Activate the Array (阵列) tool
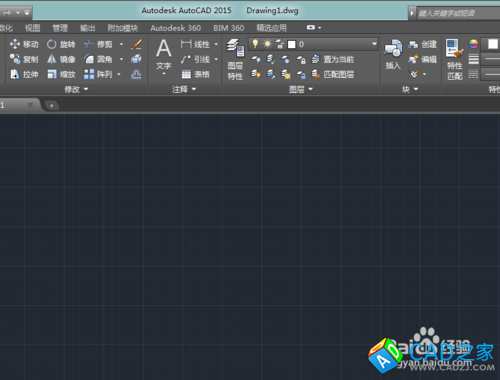Viewport: 500px width, 380px height. tap(98, 74)
